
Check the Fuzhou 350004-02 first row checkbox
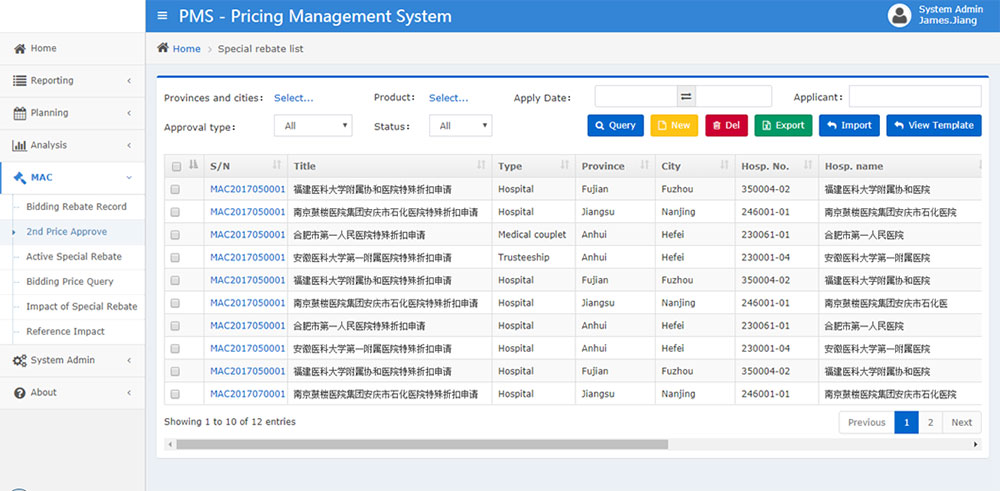175,189
